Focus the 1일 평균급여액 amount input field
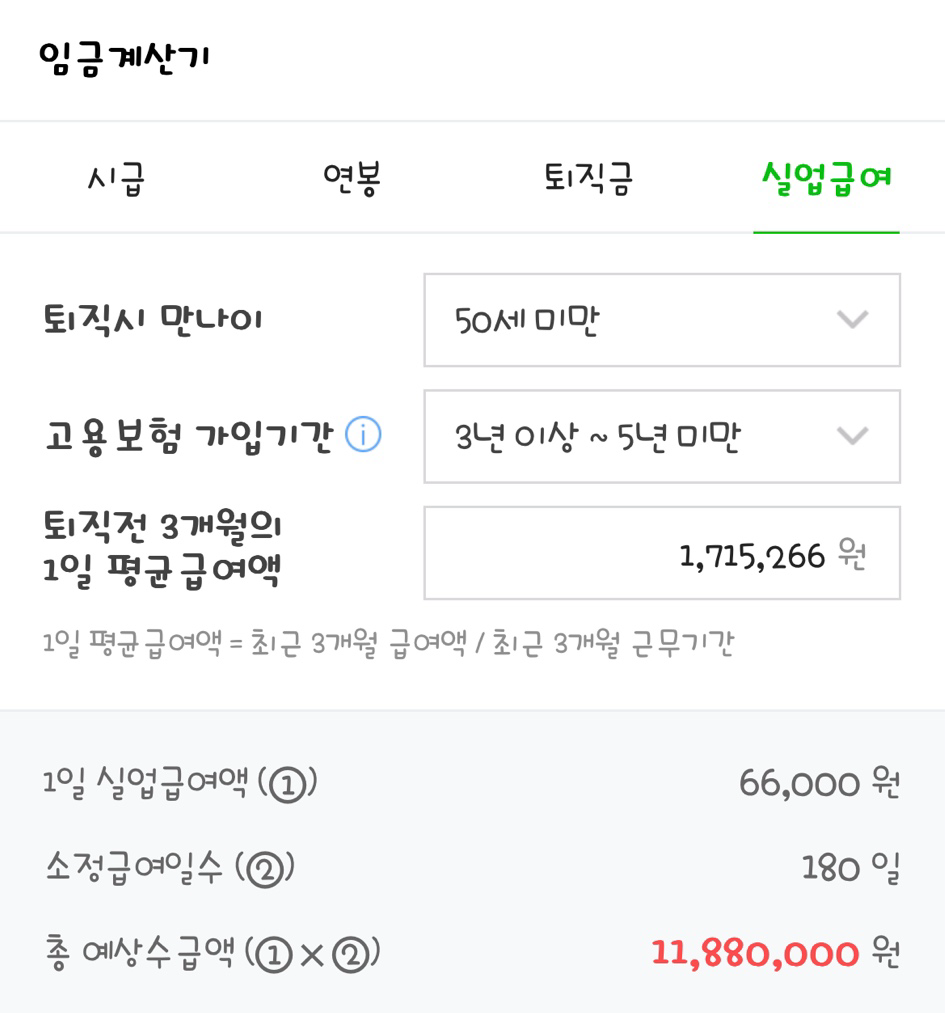 pos(661,553)
